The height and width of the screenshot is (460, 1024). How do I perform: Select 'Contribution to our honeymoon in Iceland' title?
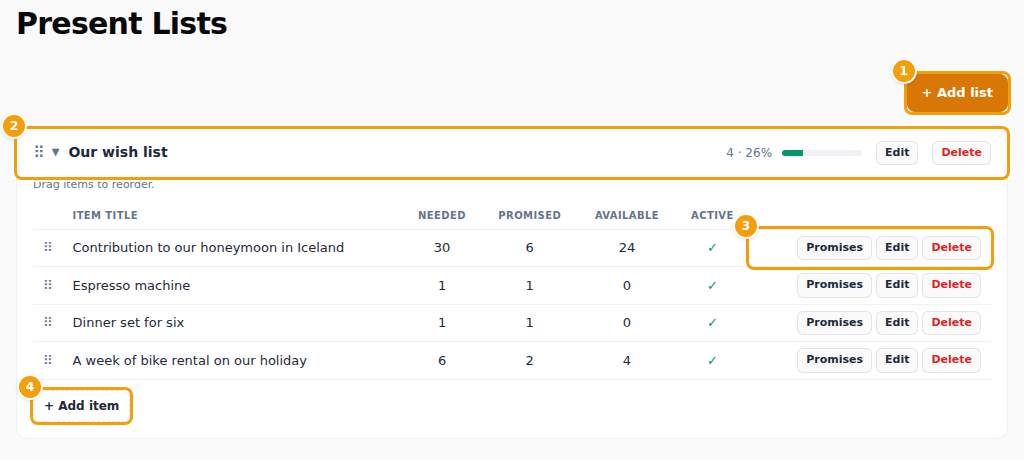point(208,248)
